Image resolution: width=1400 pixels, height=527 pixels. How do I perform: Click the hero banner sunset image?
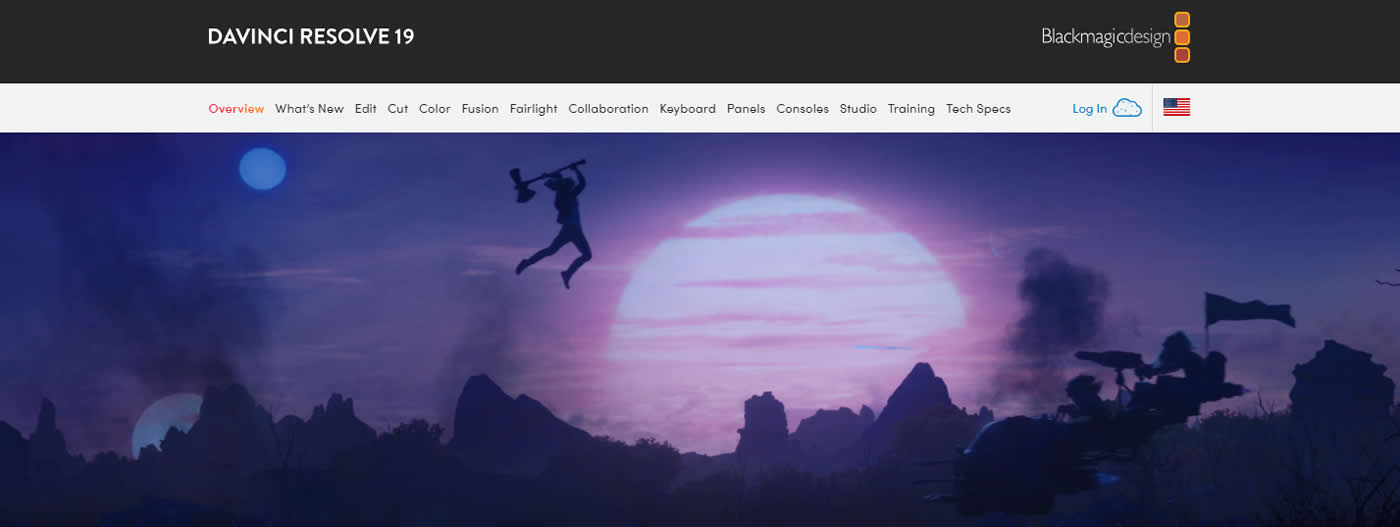pos(700,330)
